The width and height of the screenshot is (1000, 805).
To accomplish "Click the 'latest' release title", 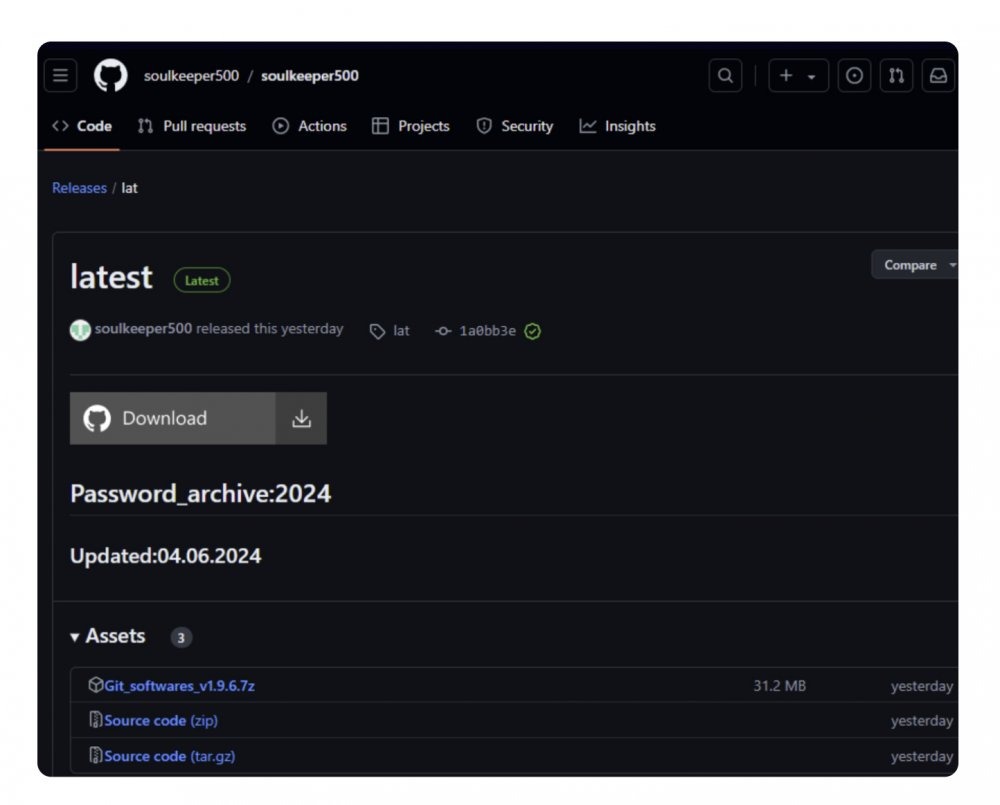I will [x=112, y=277].
